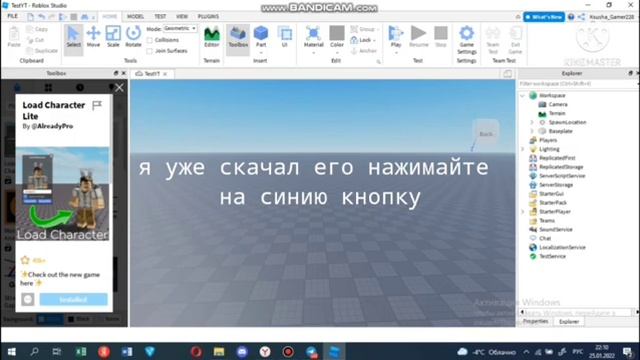640x360 pixels.
Task: Click the Team Test icon
Action: pos(493,40)
